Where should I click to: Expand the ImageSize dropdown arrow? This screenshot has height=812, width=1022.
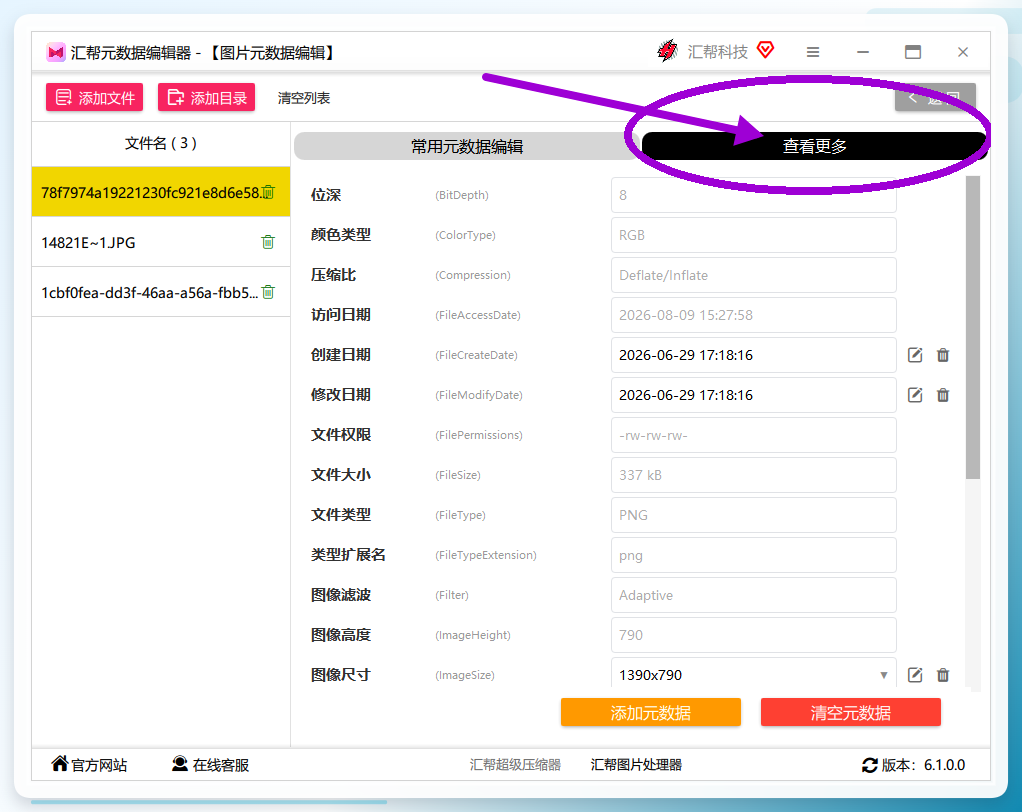point(884,675)
